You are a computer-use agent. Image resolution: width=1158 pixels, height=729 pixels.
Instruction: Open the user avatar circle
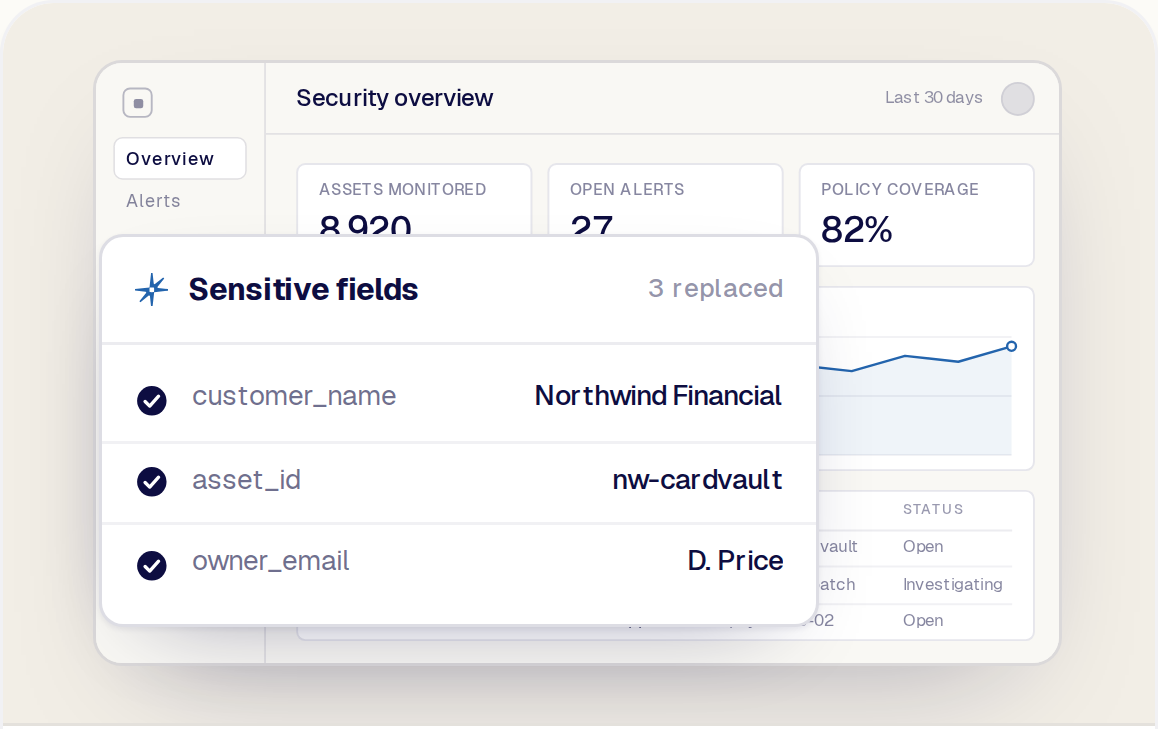pyautogui.click(x=1017, y=99)
